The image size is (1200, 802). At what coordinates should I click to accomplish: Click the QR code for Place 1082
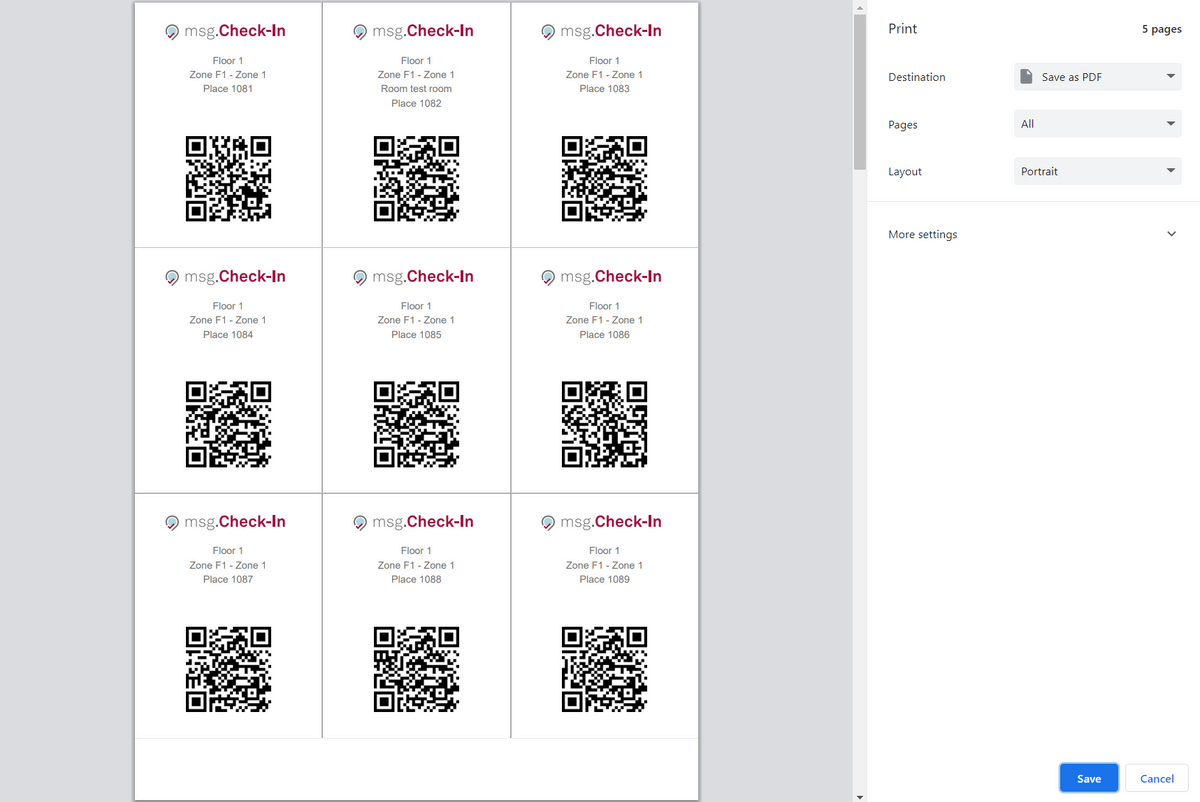coord(416,178)
